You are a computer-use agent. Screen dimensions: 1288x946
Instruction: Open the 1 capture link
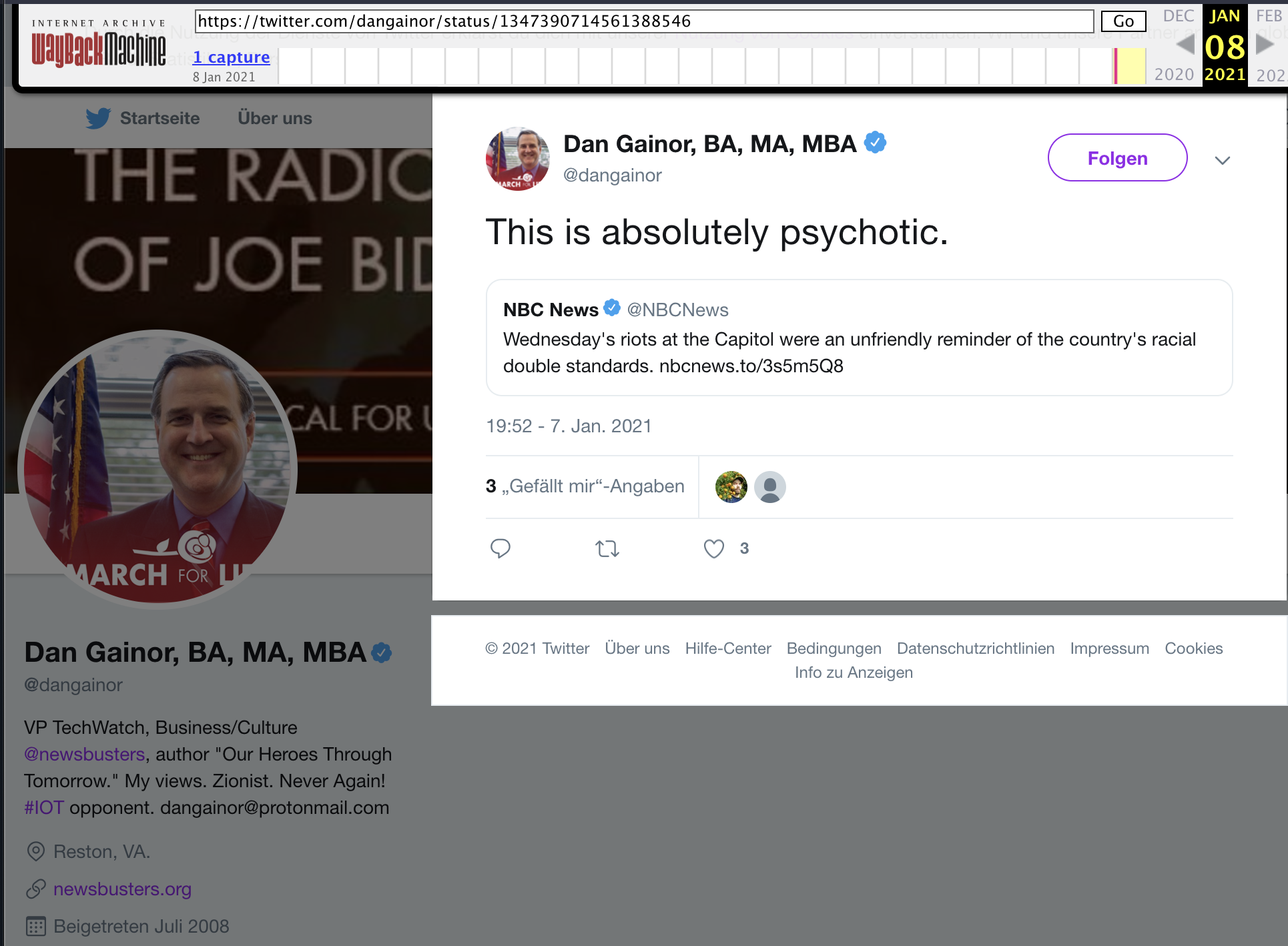coord(232,57)
